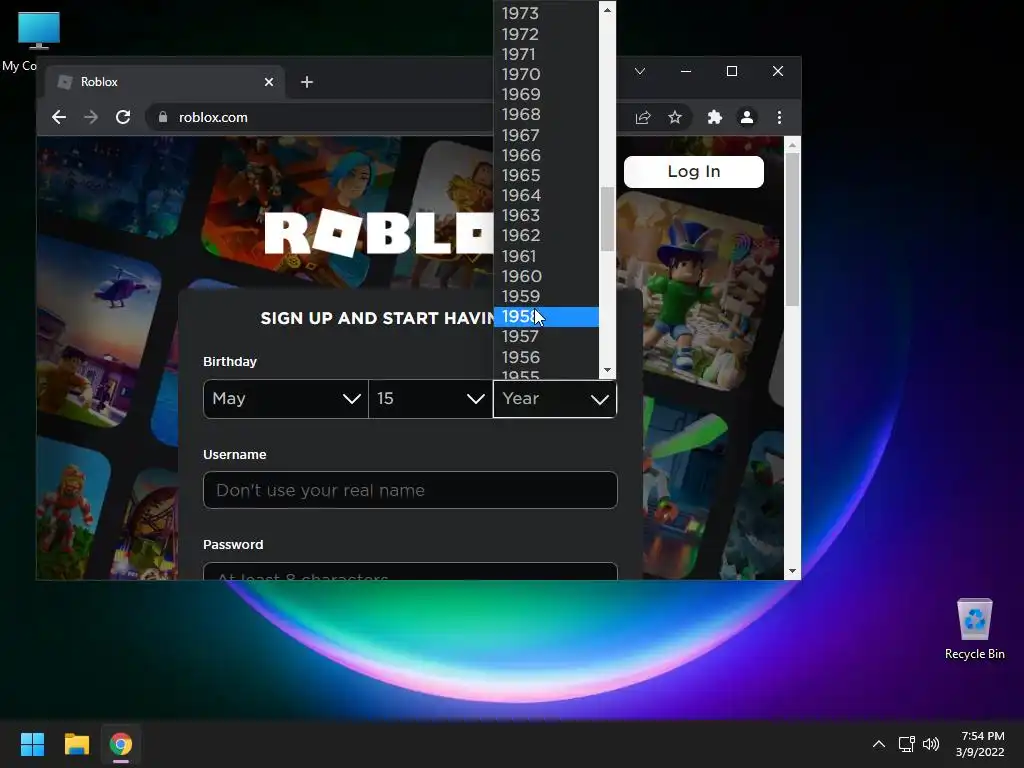Screen dimensions: 1024x768
Task: Select year 1970
Action: click(x=546, y=74)
